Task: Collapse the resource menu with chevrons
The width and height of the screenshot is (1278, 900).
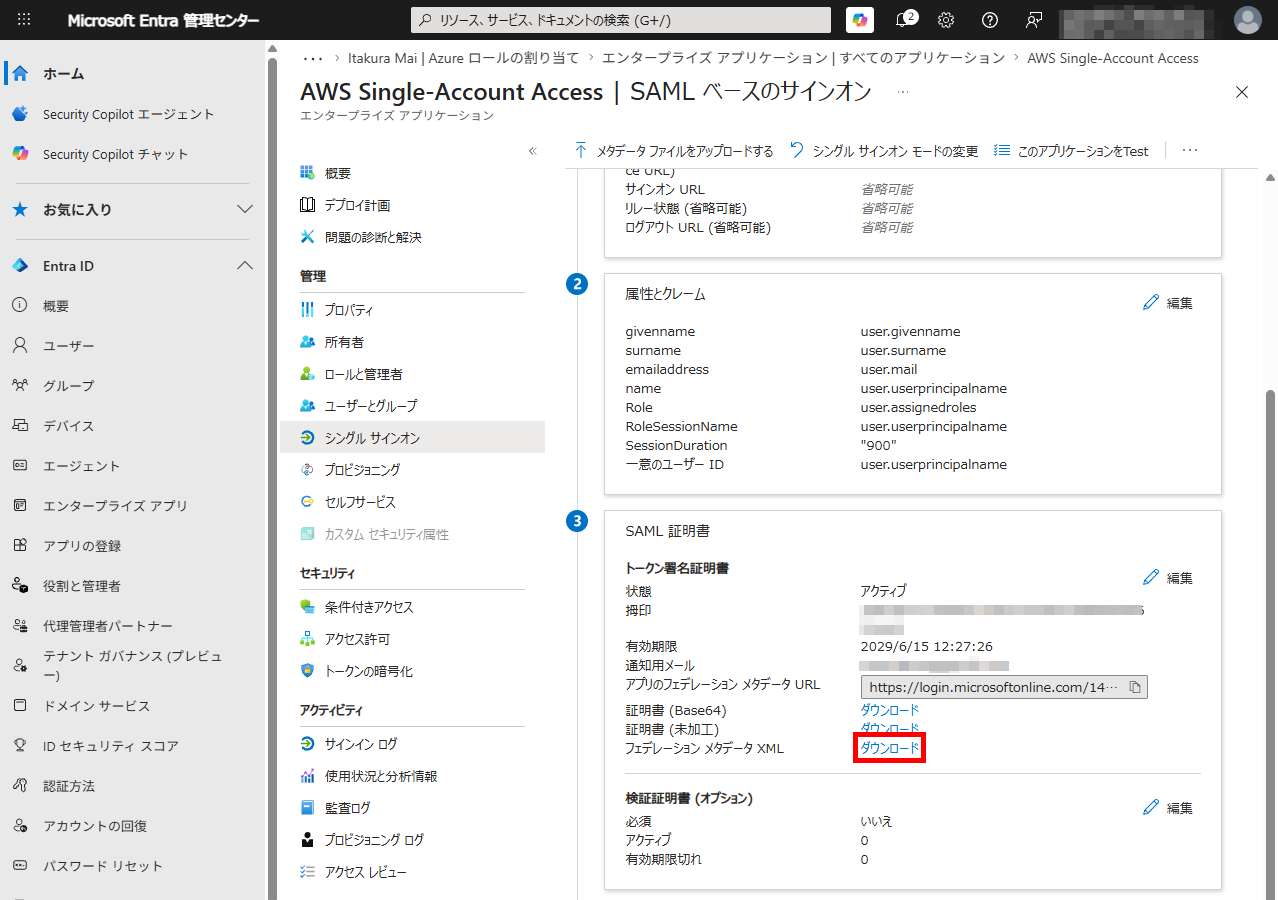Action: 533,151
